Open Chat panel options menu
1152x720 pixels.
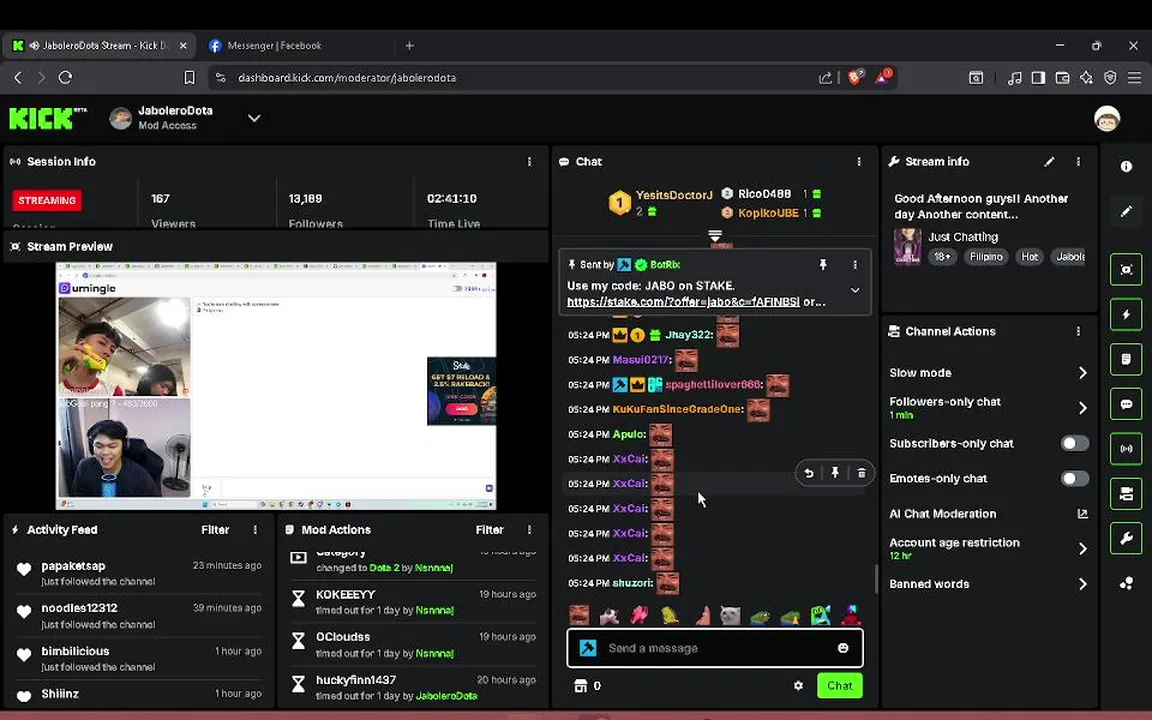tap(859, 162)
